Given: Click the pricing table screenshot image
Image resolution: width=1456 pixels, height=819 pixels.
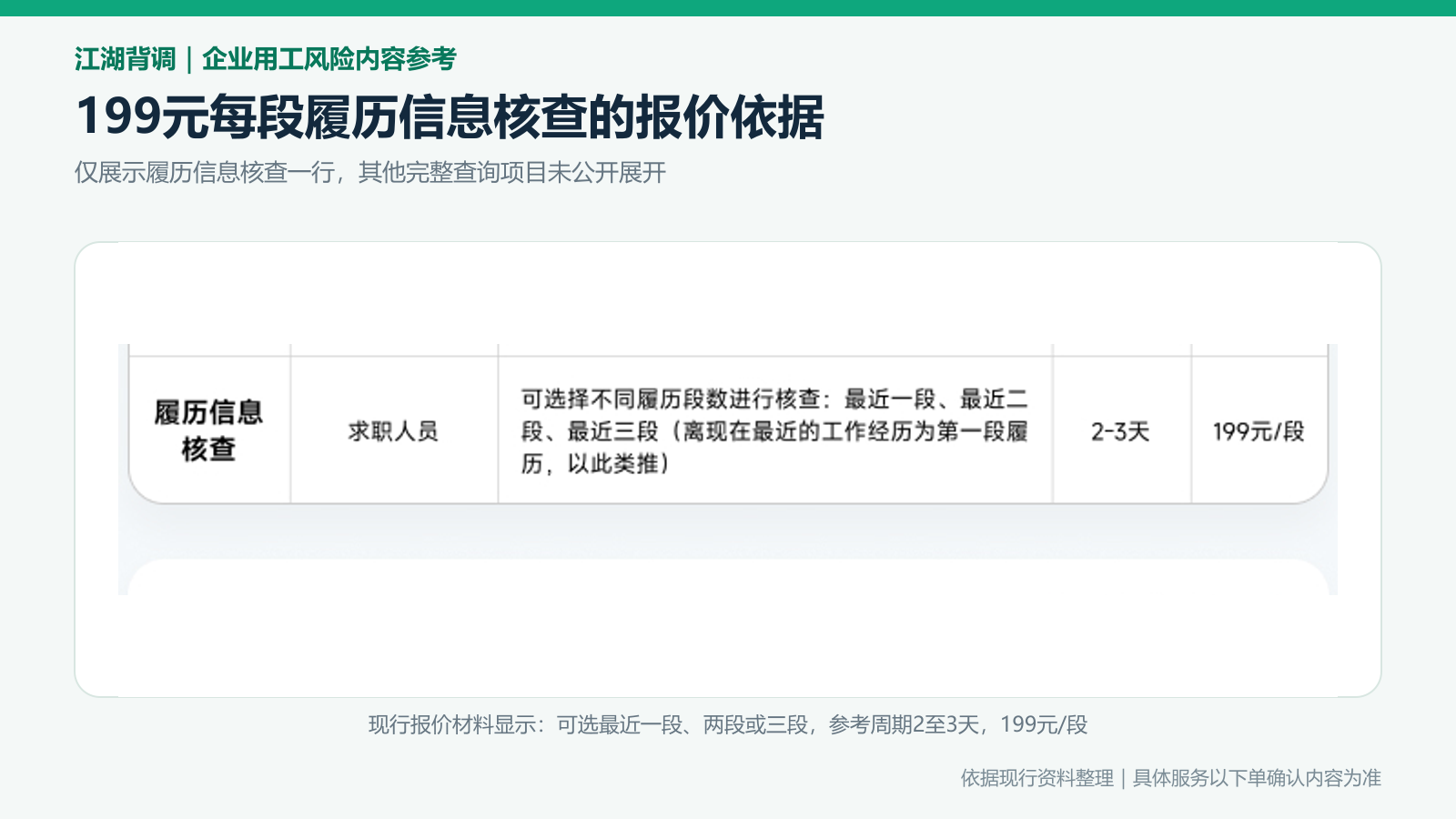Looking at the screenshot, I should click(x=728, y=470).
